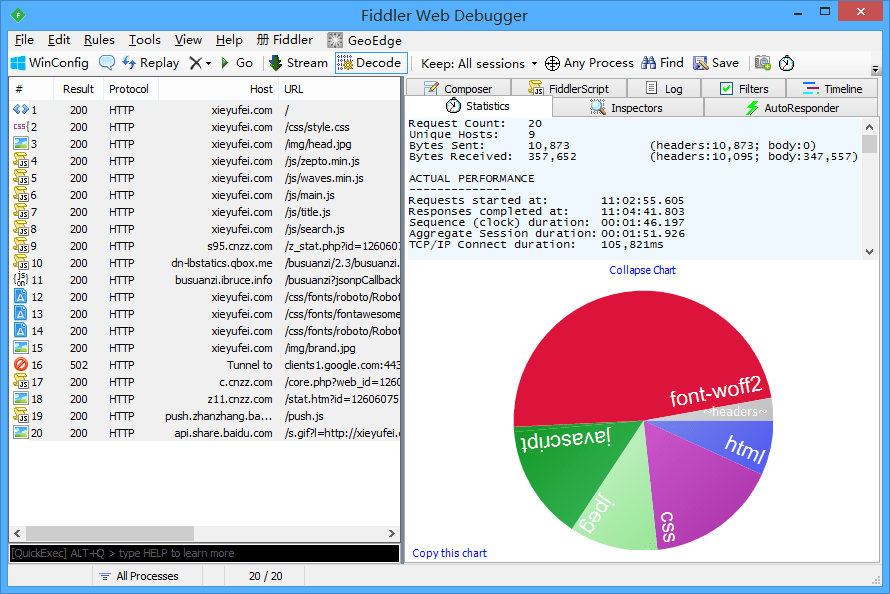Switch to the Filters tab
The width and height of the screenshot is (890, 594).
tap(744, 89)
